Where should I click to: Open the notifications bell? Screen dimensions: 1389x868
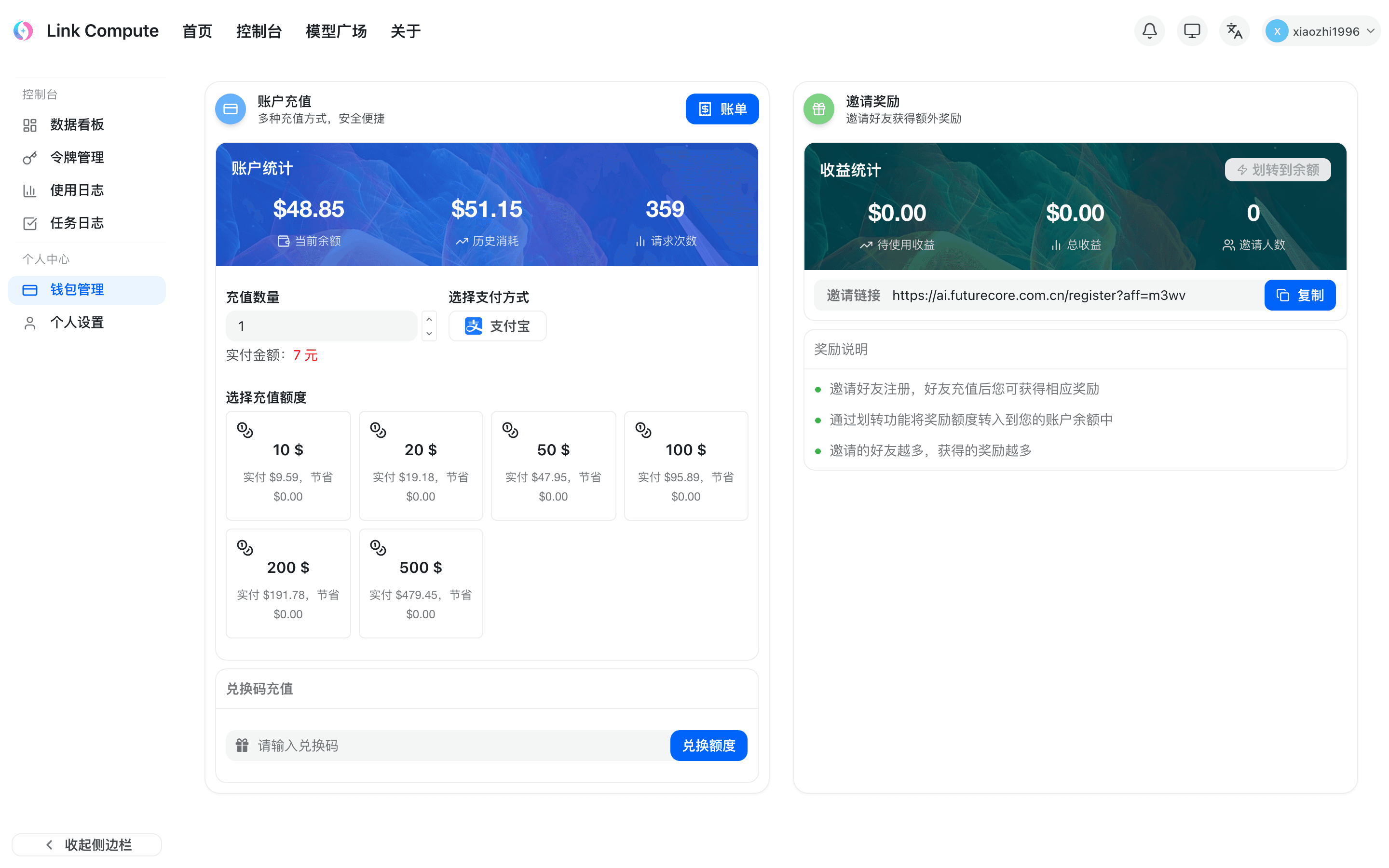[1149, 31]
